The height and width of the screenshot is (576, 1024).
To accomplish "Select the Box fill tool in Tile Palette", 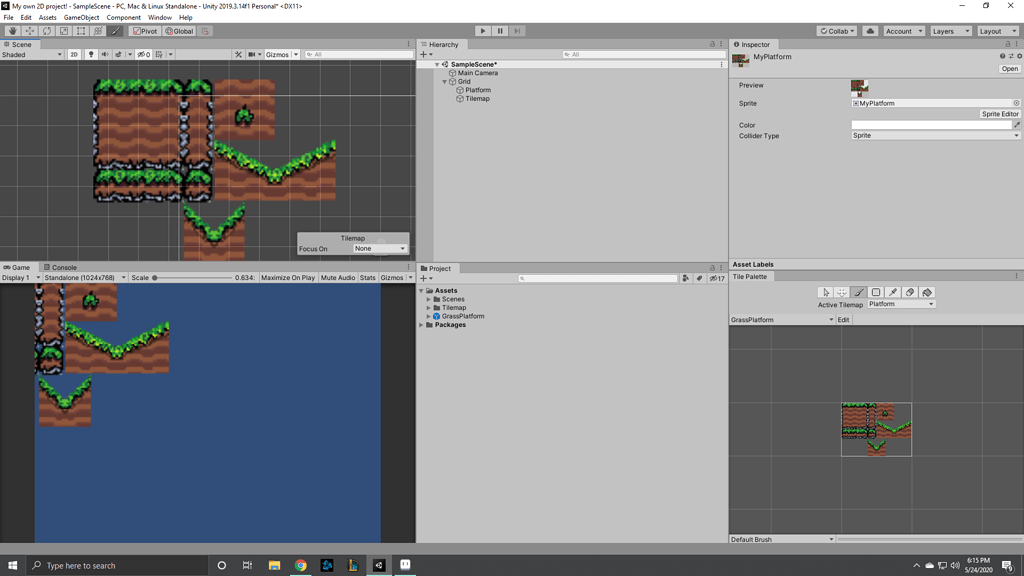I will point(876,289).
